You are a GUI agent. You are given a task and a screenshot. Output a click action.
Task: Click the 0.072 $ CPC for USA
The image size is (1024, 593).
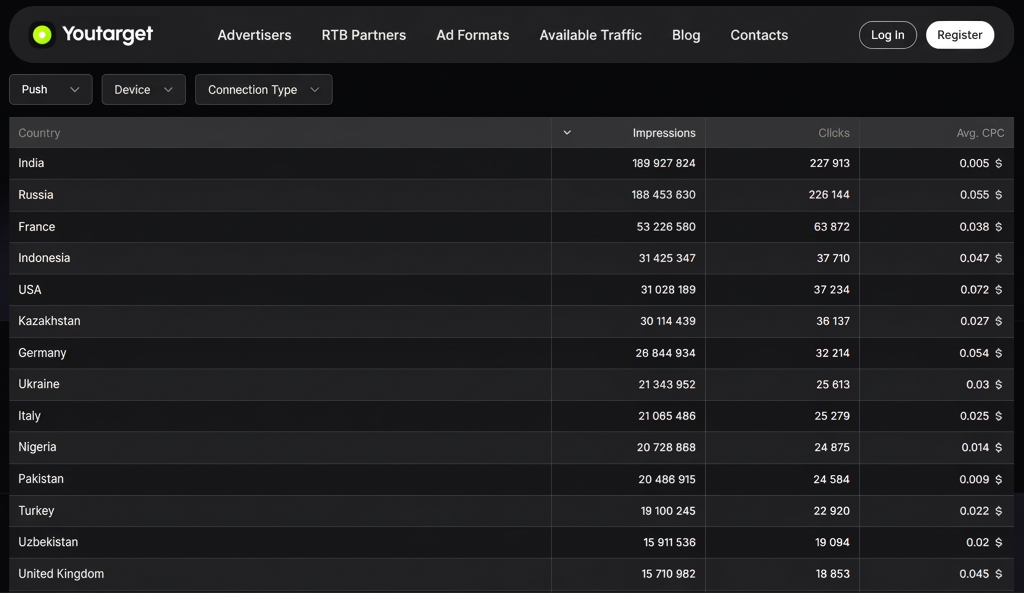pos(981,289)
